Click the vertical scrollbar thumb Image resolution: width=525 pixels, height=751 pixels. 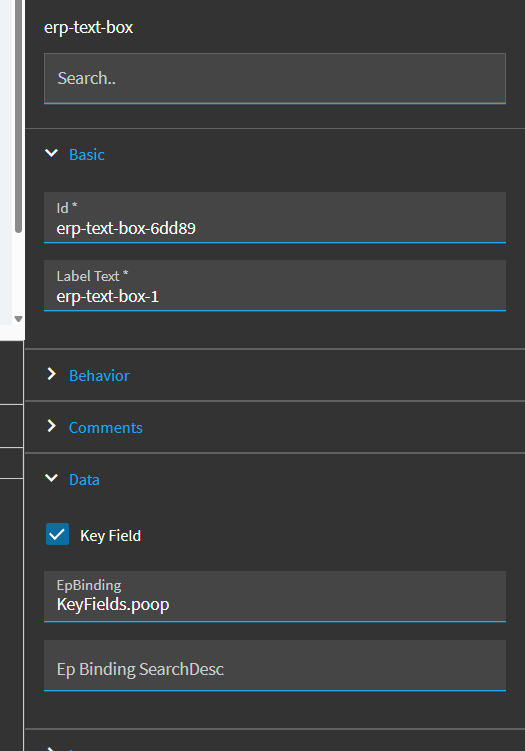pos(18,116)
